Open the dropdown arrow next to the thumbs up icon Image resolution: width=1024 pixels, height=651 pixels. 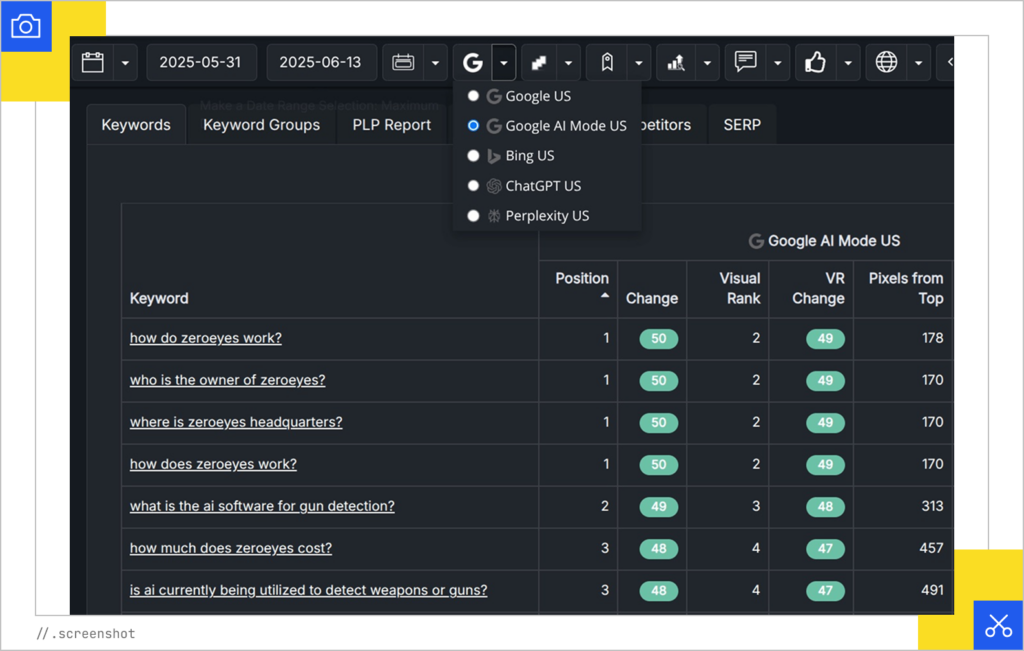coord(848,63)
